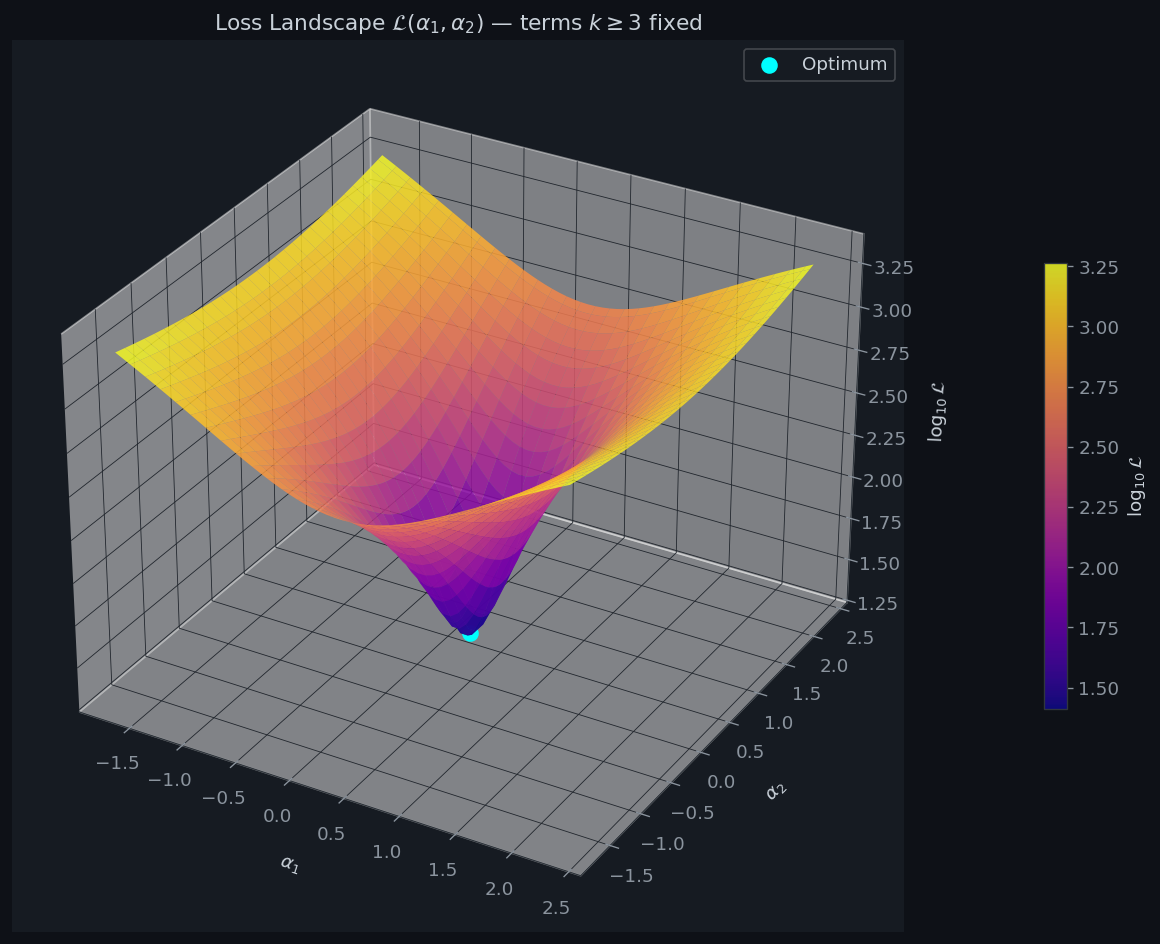
Task: Click the log₁₀ ℒ label beside the colorbar
Action: pyautogui.click(x=1135, y=486)
